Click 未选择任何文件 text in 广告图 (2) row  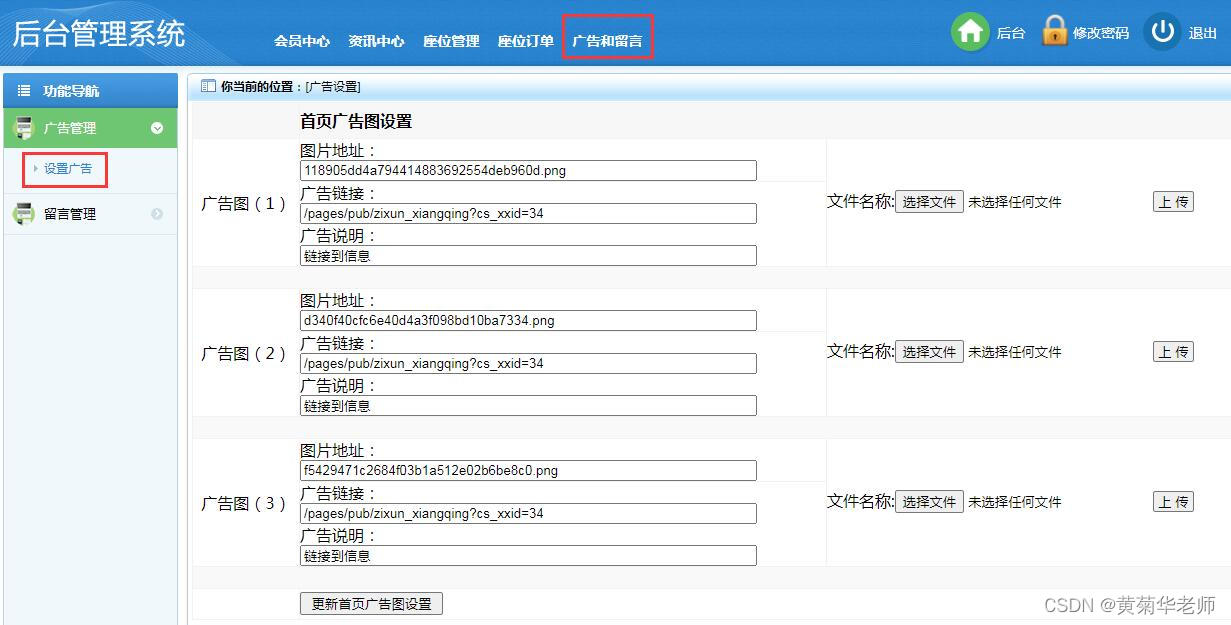[1014, 352]
